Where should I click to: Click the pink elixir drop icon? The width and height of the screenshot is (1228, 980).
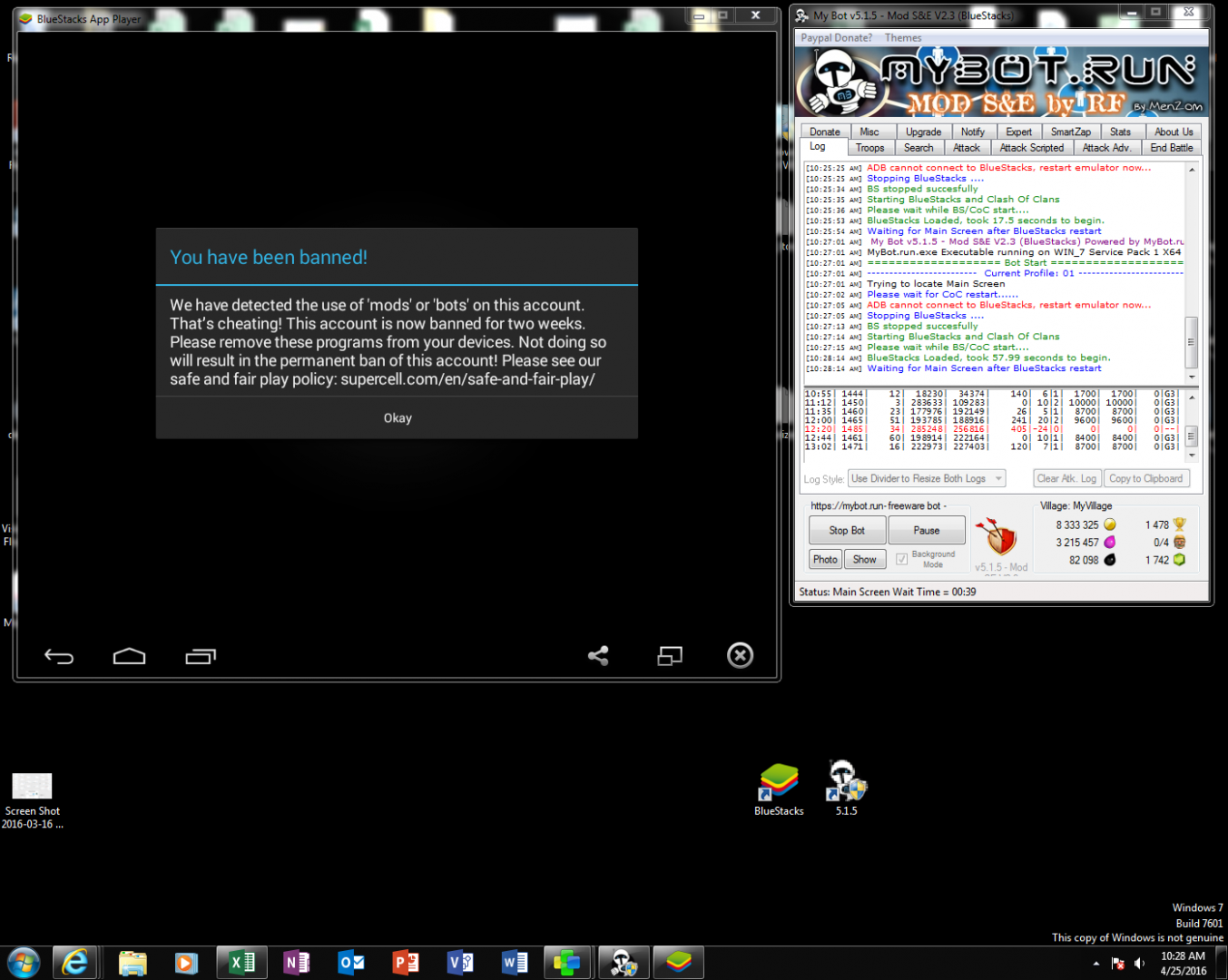(1110, 542)
